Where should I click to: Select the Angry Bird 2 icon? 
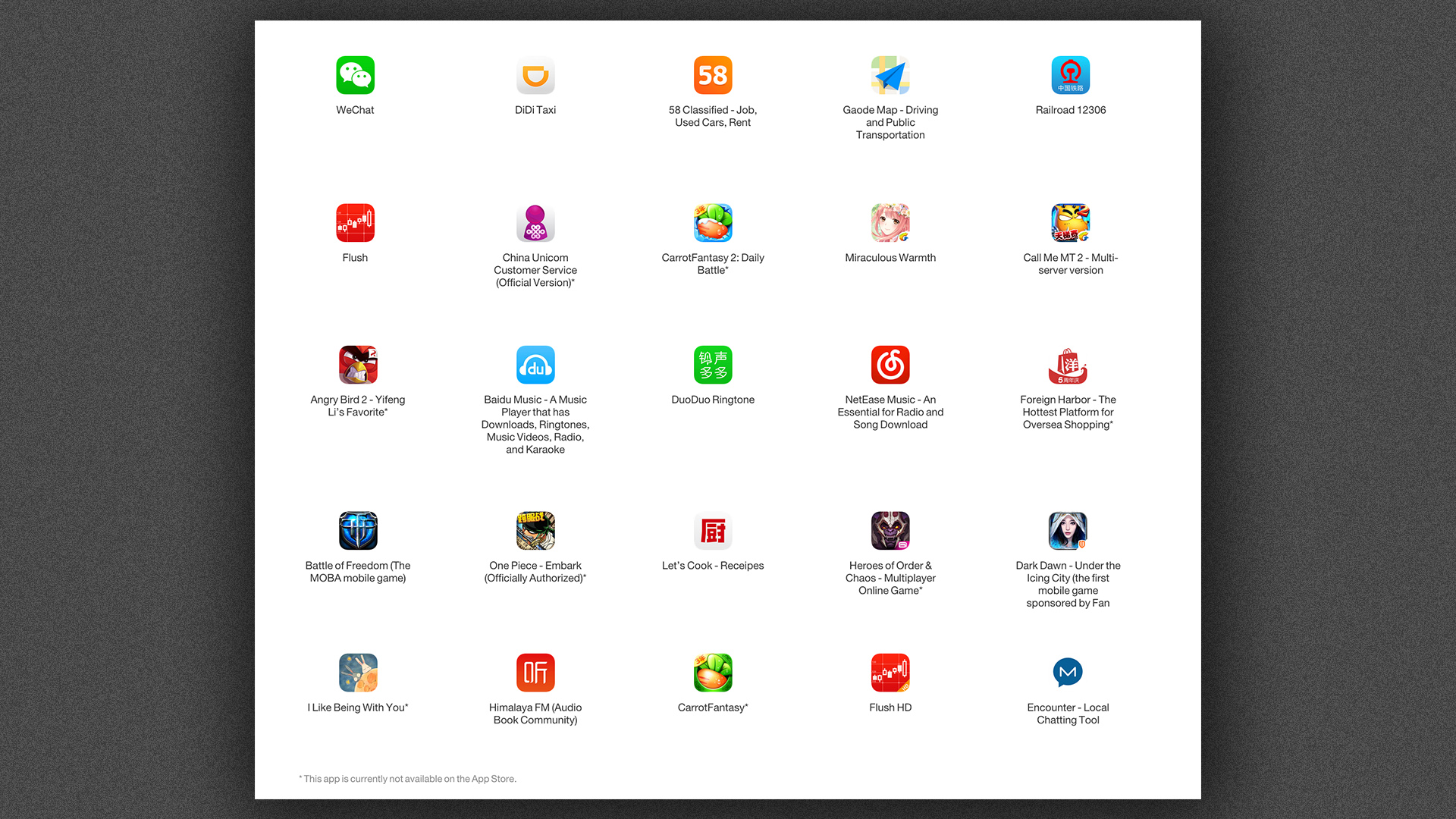pos(356,365)
